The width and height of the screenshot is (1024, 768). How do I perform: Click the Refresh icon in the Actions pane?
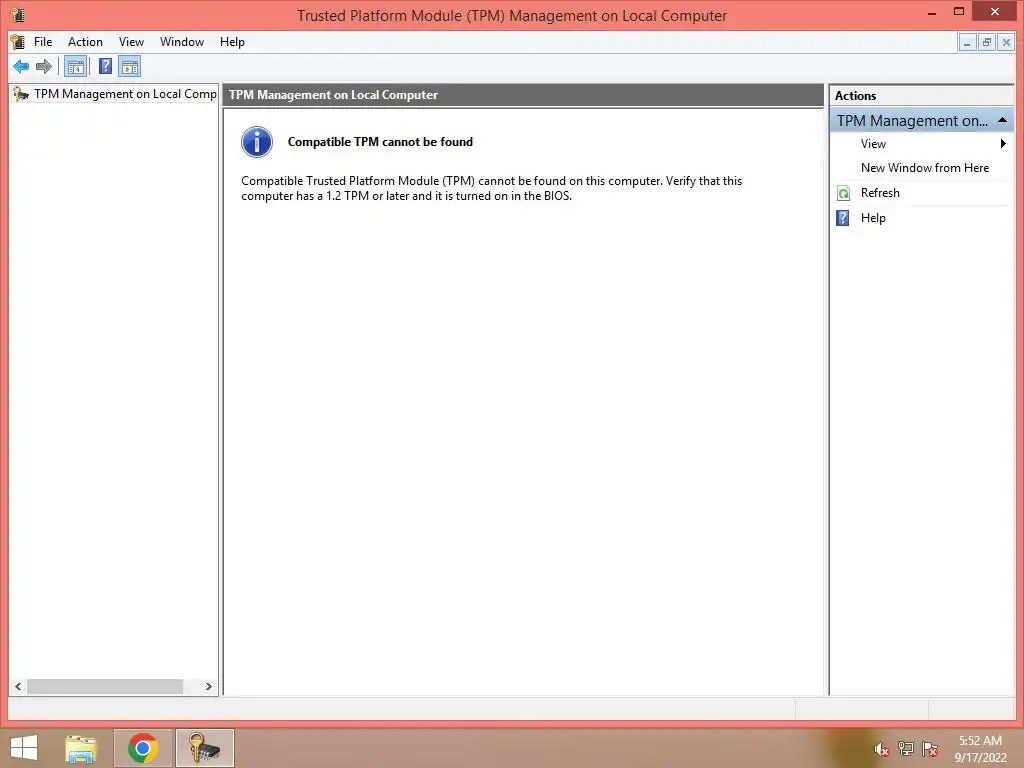point(844,193)
